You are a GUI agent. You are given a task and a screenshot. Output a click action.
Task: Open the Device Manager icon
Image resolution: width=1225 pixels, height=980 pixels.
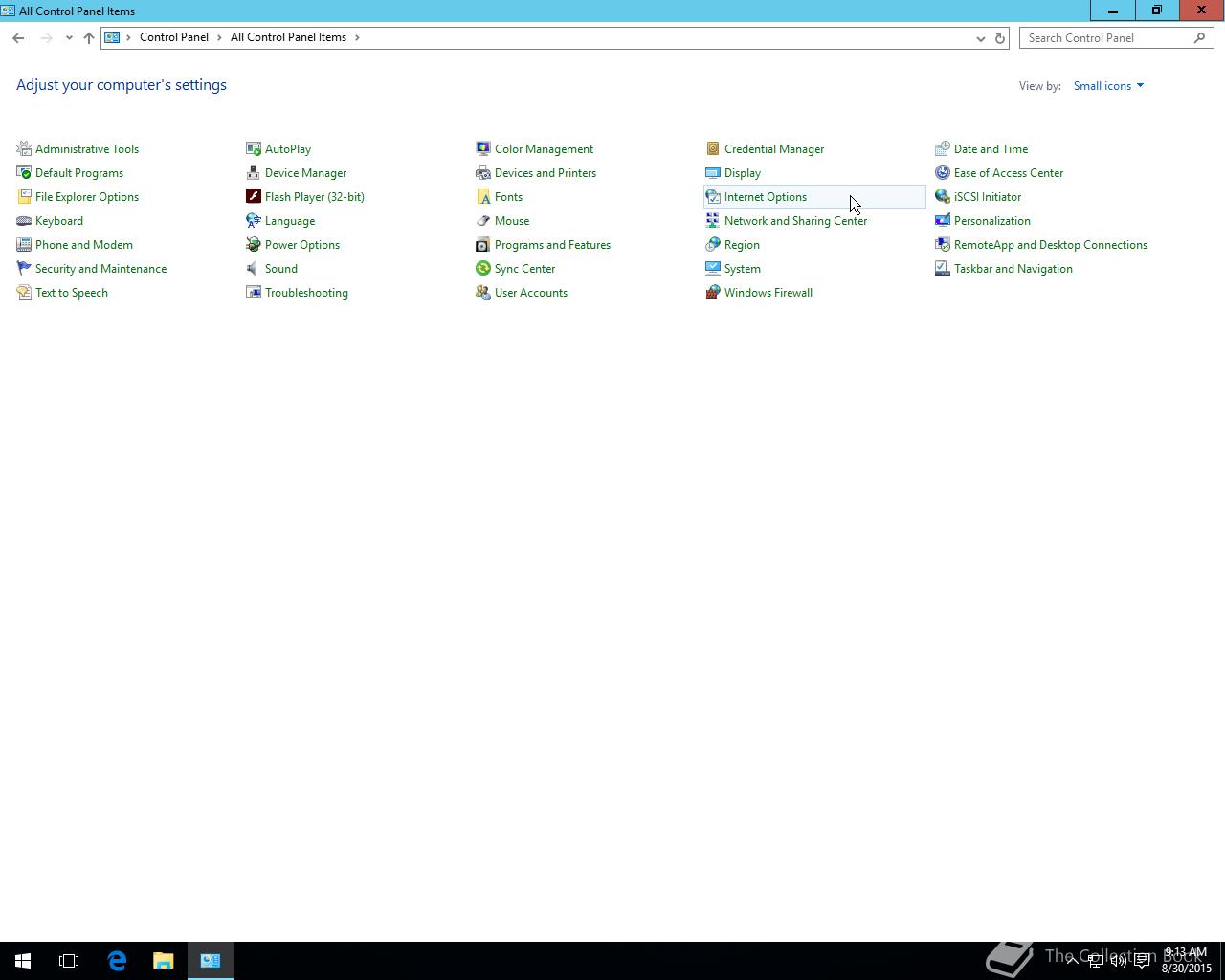254,172
